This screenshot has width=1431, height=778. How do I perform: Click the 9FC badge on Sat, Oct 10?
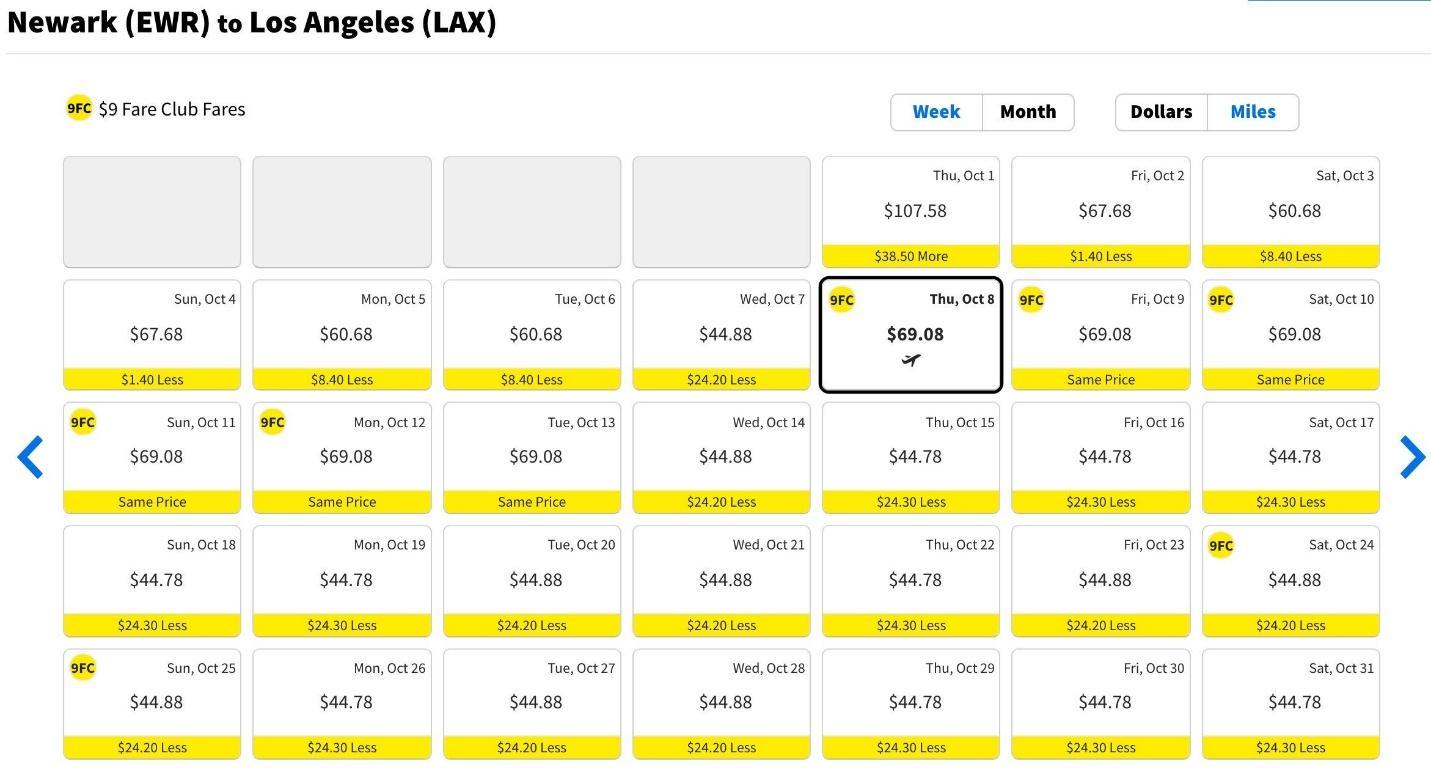coord(1221,300)
